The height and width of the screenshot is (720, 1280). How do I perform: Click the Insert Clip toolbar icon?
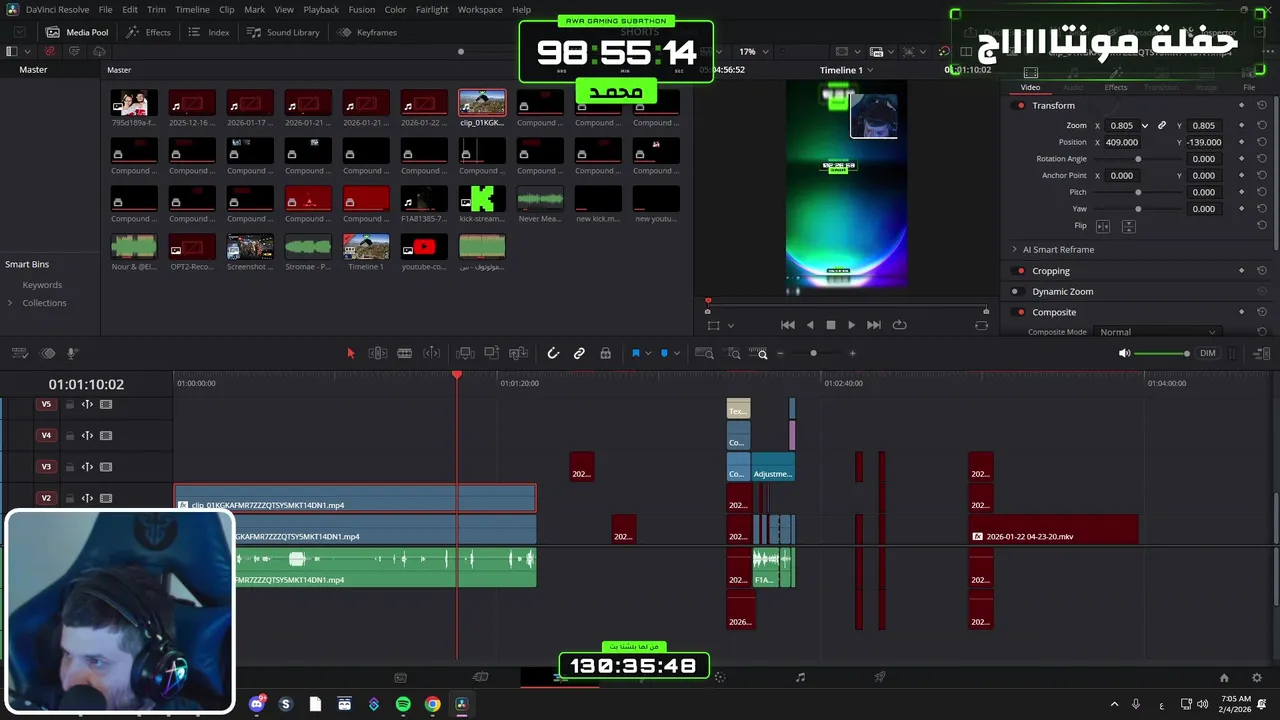coord(465,353)
